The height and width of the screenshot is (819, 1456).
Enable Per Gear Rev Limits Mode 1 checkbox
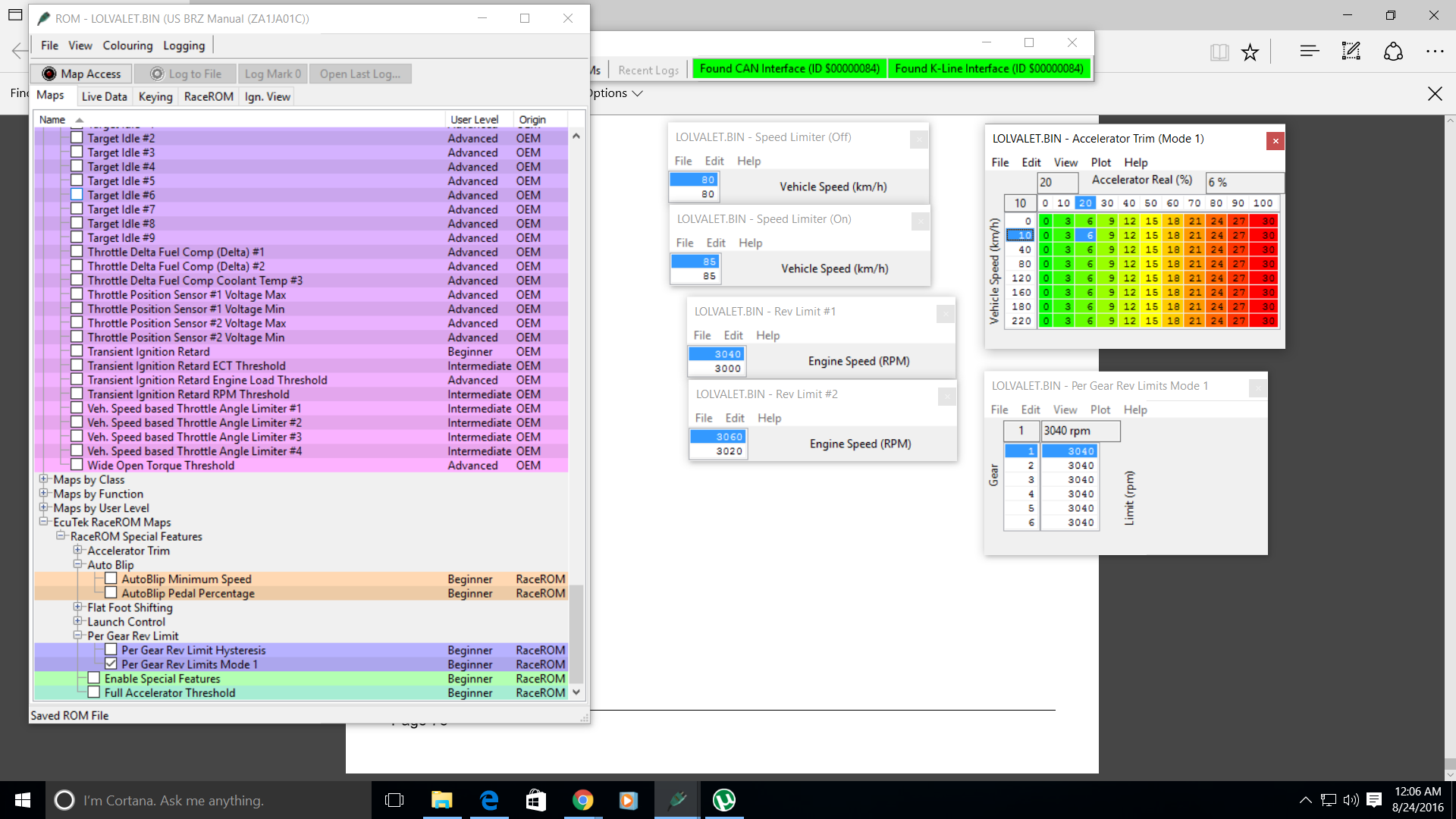pyautogui.click(x=111, y=664)
